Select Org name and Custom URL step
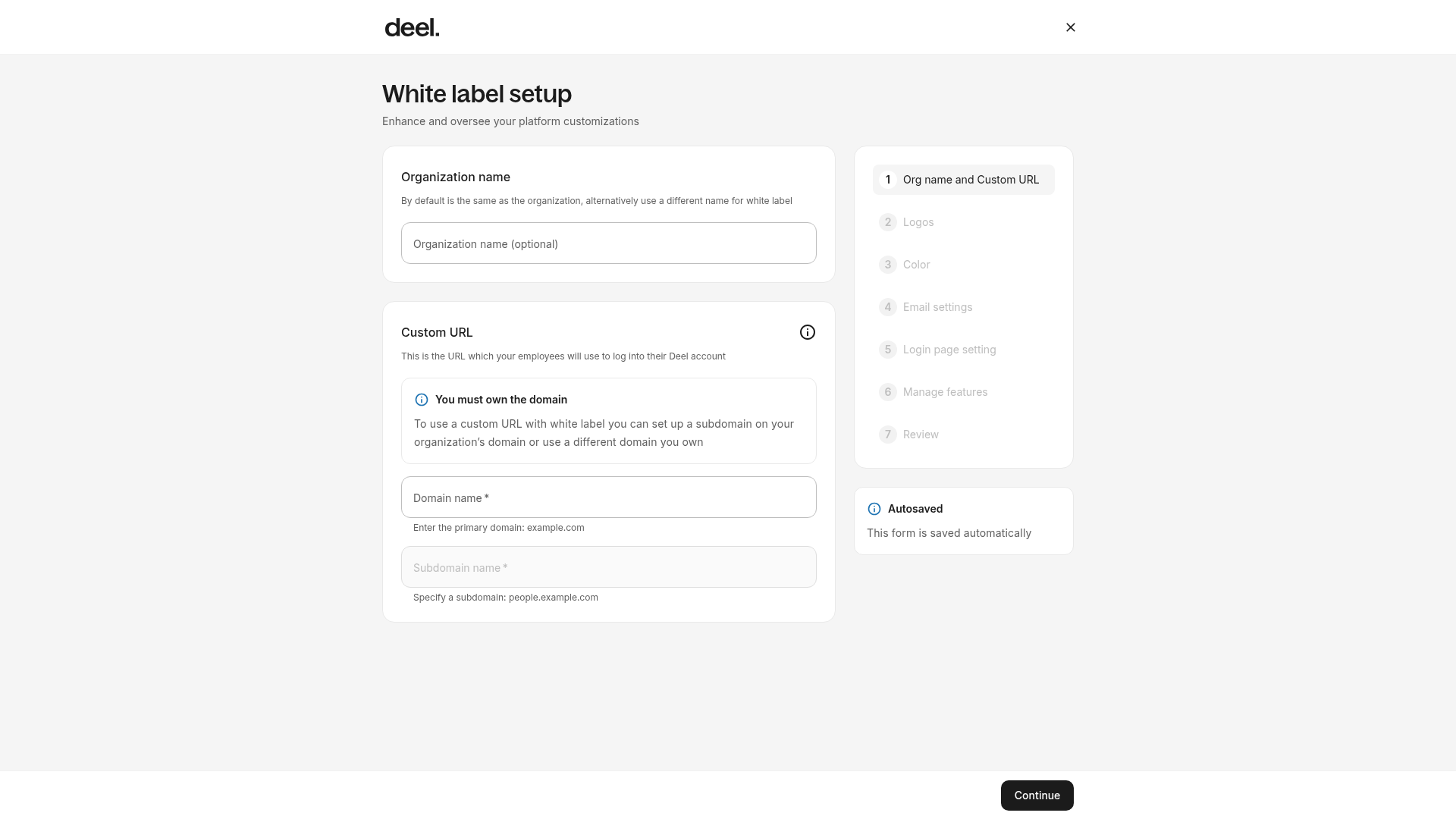 963,180
